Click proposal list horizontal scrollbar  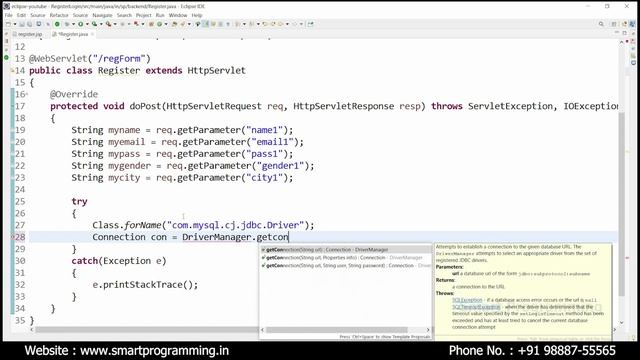[x=337, y=330]
